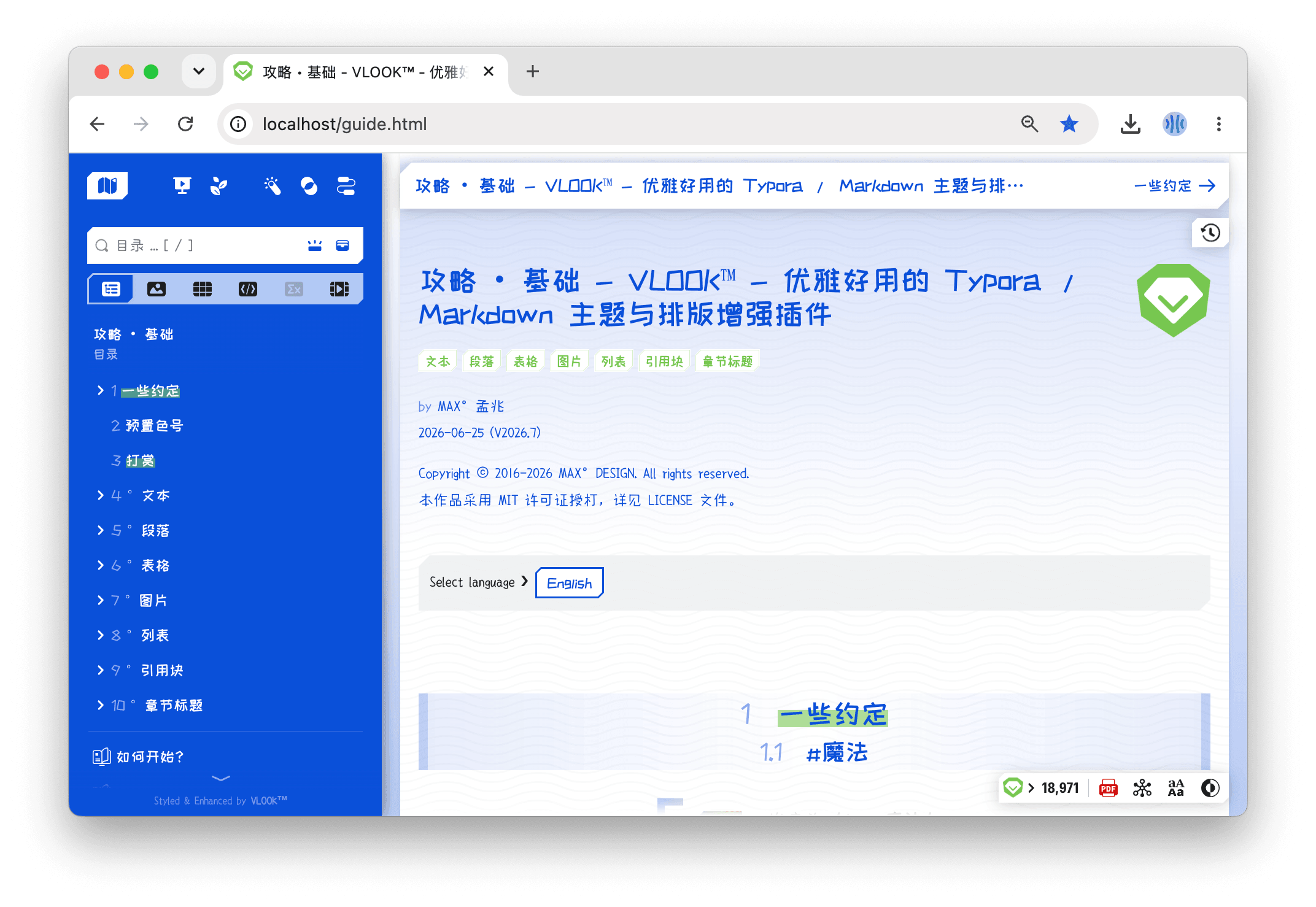Viewport: 1316px width, 907px height.
Task: Click the font style aA icon
Action: (x=1176, y=788)
